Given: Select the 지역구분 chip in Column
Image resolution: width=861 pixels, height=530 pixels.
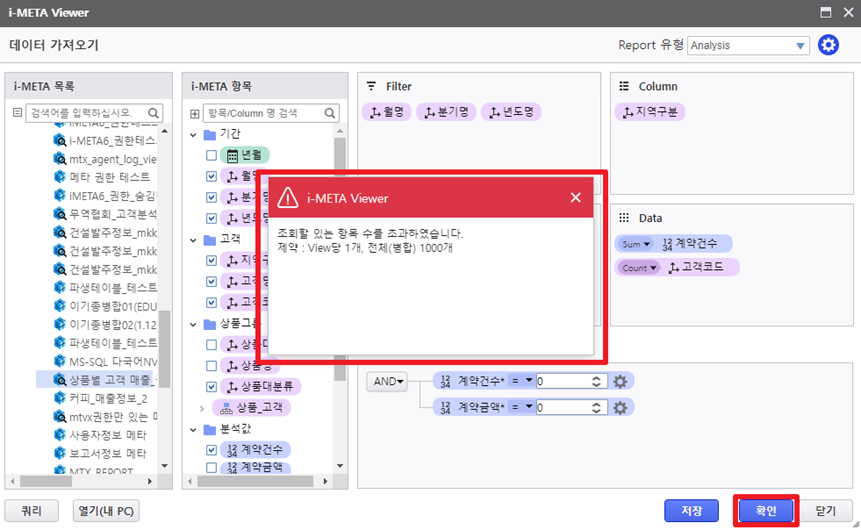Looking at the screenshot, I should pos(648,112).
